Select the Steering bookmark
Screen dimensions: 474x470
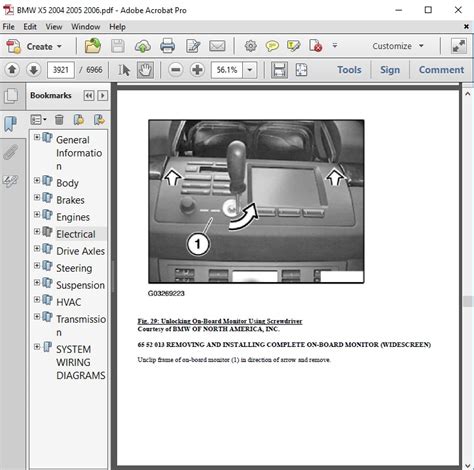point(74,268)
